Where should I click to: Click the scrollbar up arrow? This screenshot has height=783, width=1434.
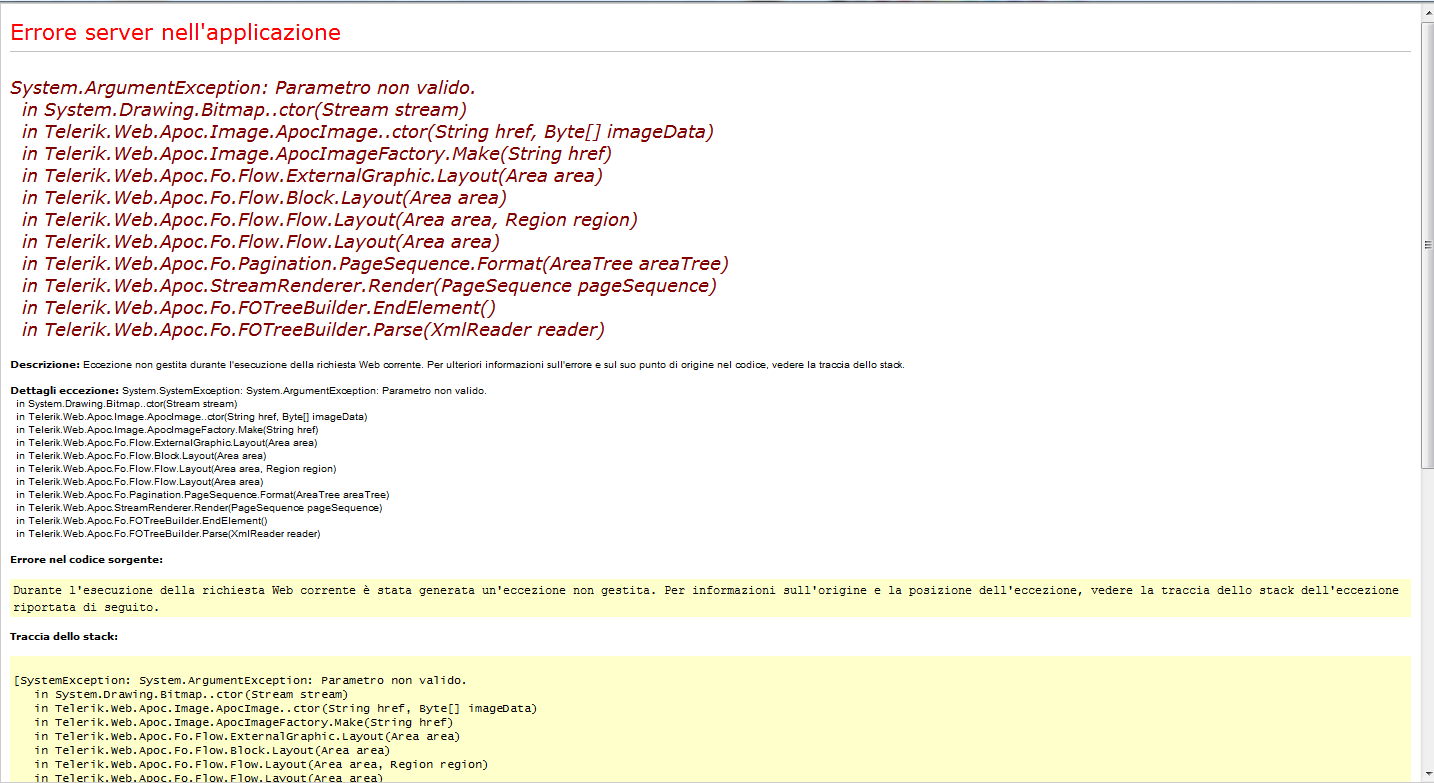[x=1427, y=10]
